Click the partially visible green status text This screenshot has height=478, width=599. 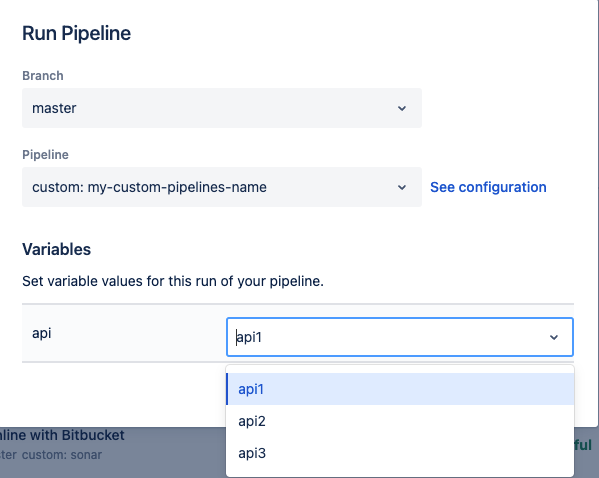(583, 445)
